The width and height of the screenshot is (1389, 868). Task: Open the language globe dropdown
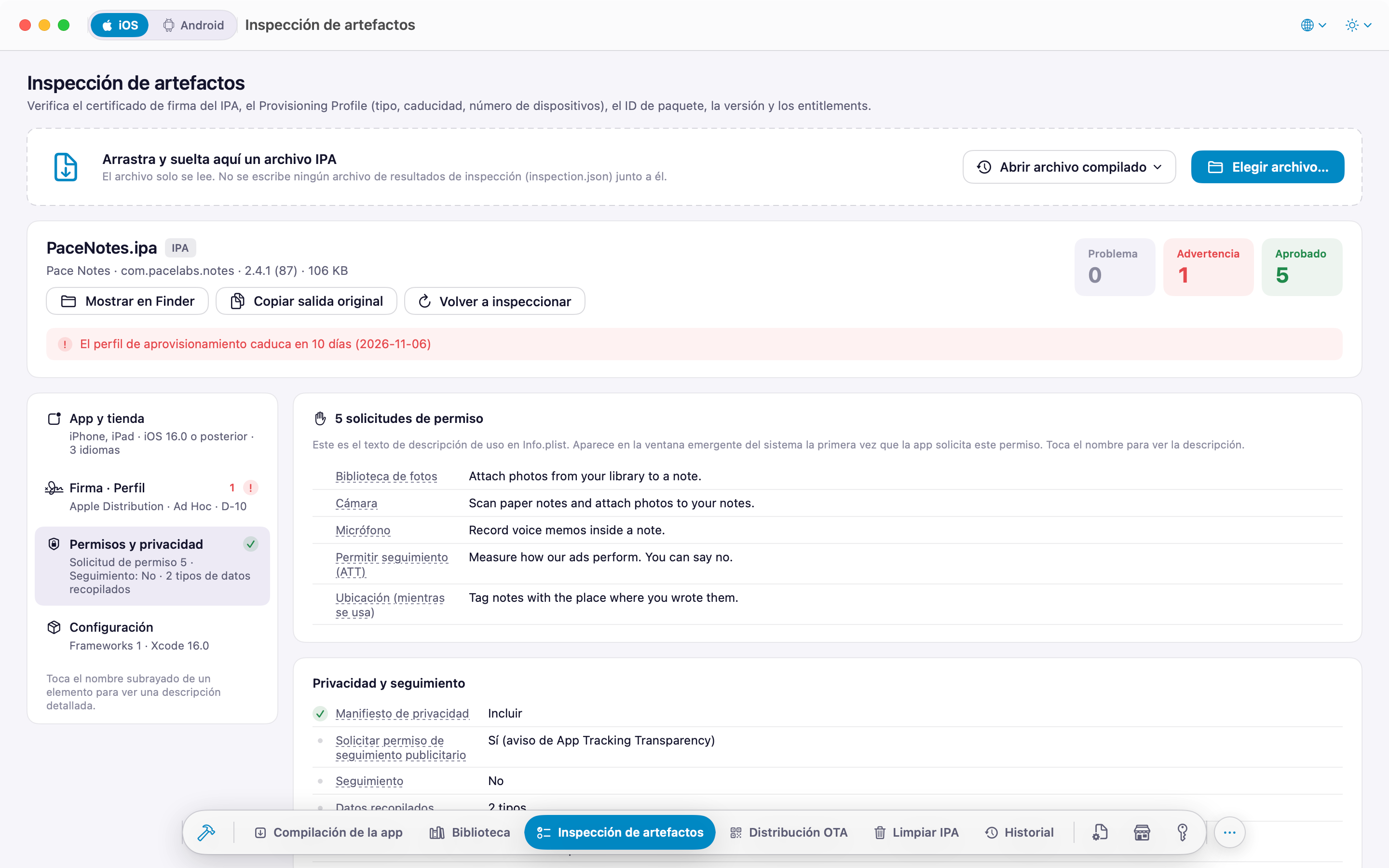pos(1313,25)
